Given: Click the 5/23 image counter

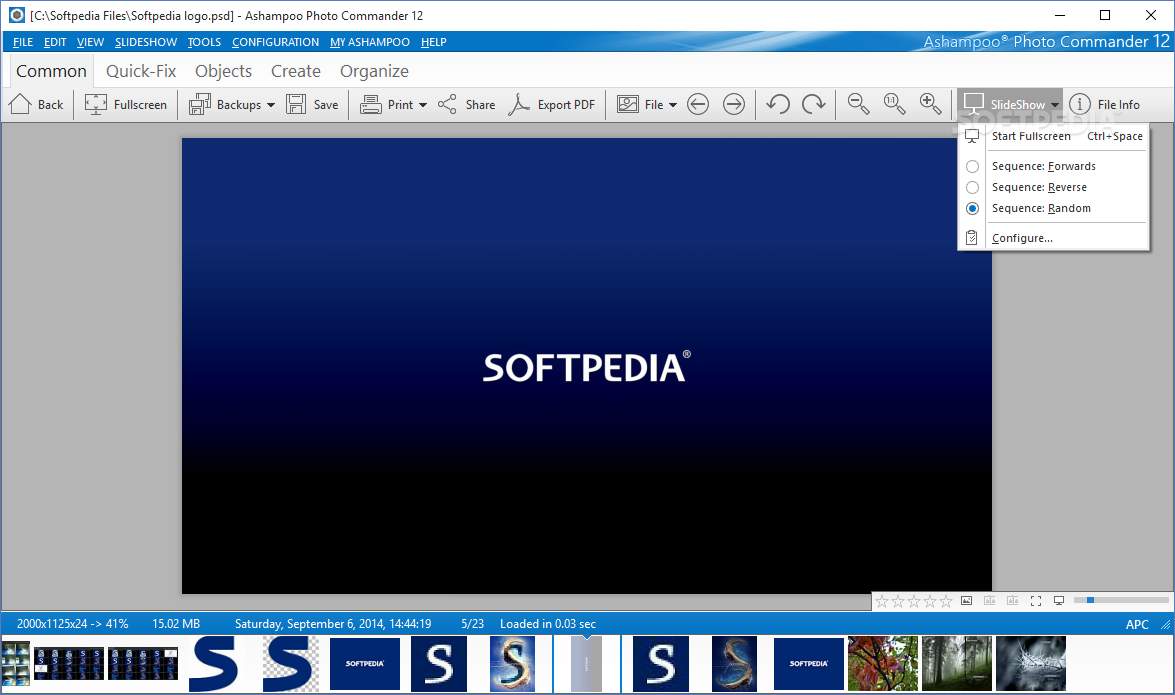Looking at the screenshot, I should [x=473, y=624].
